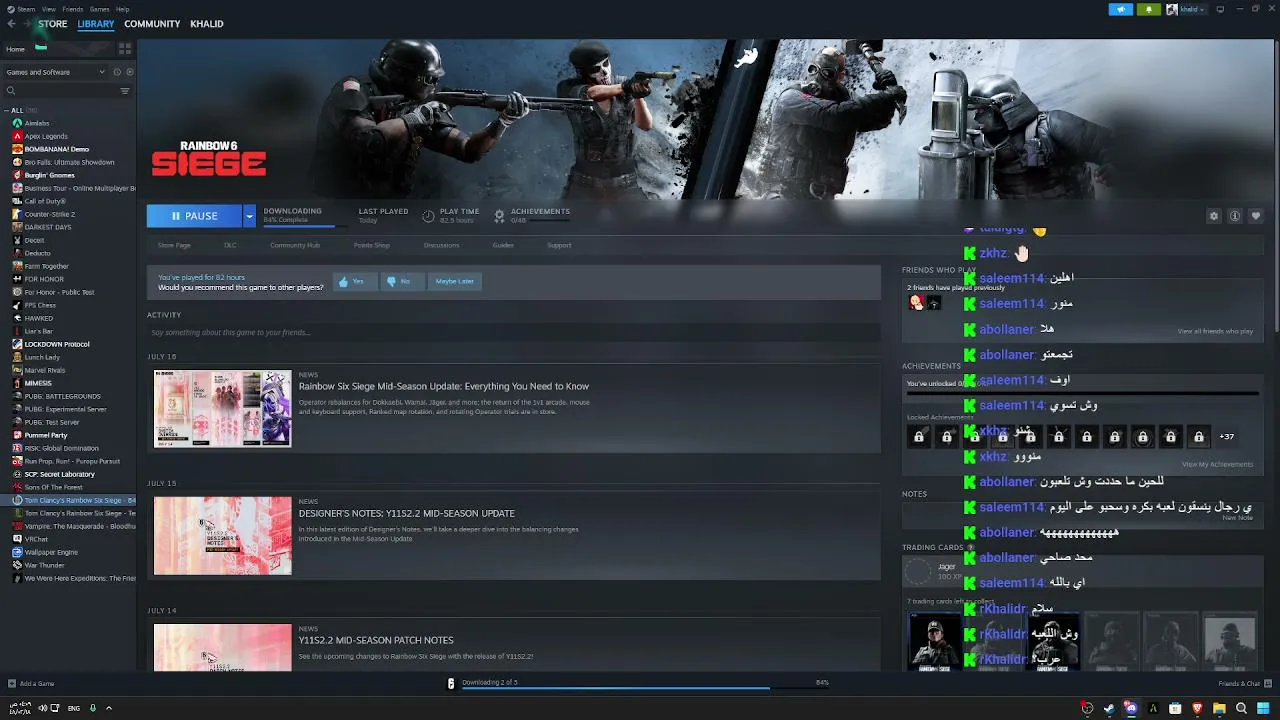Open the Help menu

tap(122, 9)
